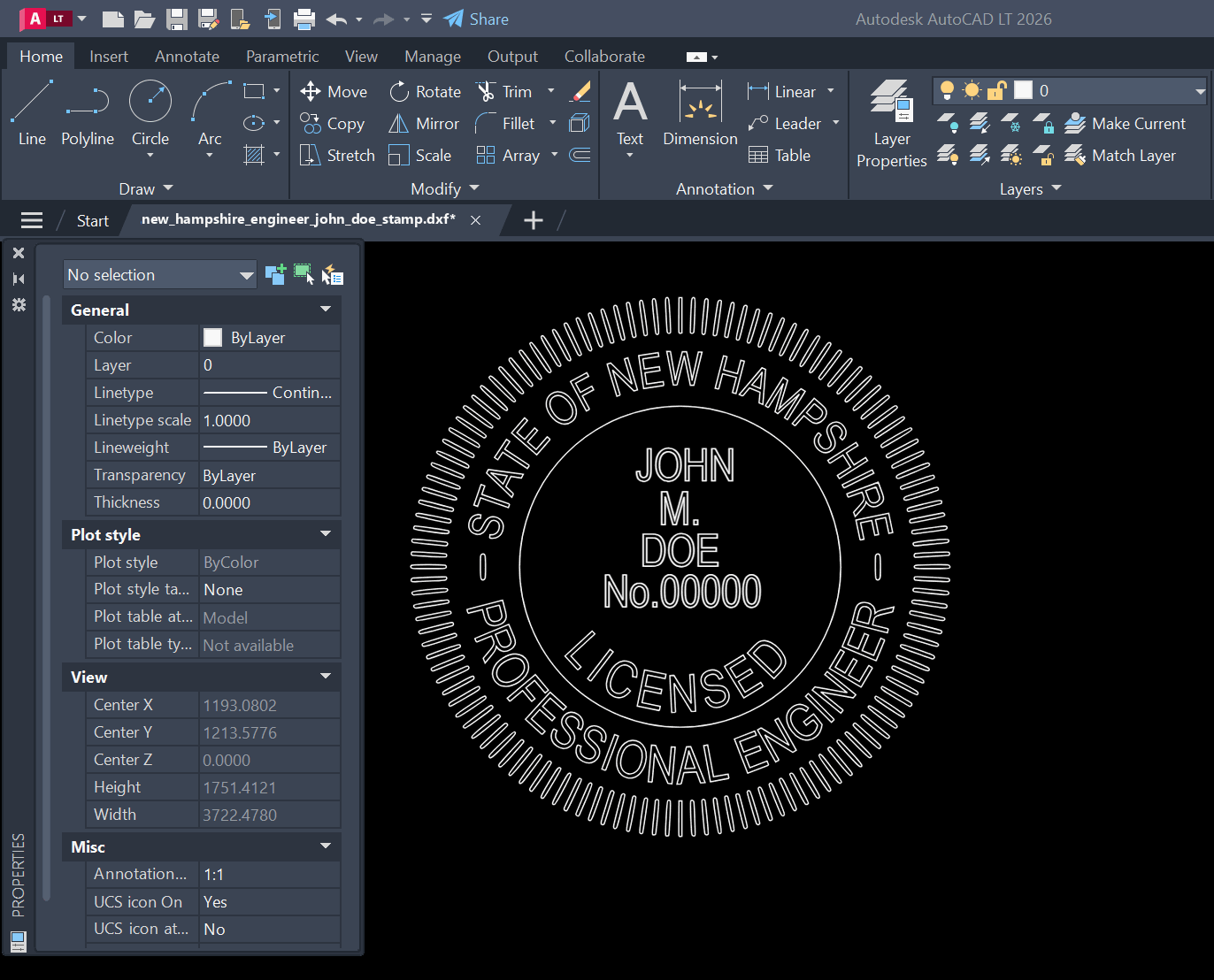Choose the Trim tool

[504, 92]
